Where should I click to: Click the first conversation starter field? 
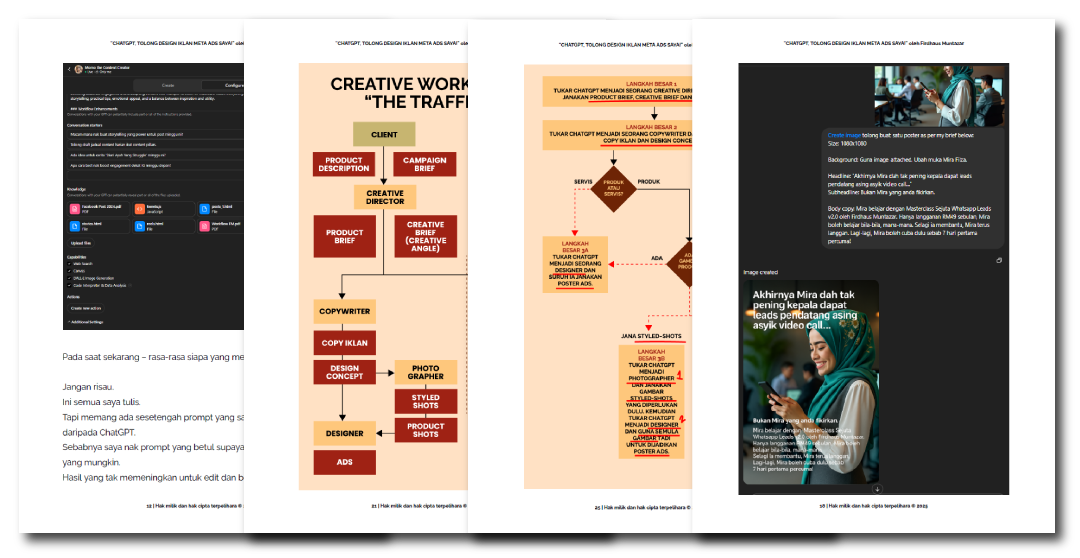tap(156, 134)
